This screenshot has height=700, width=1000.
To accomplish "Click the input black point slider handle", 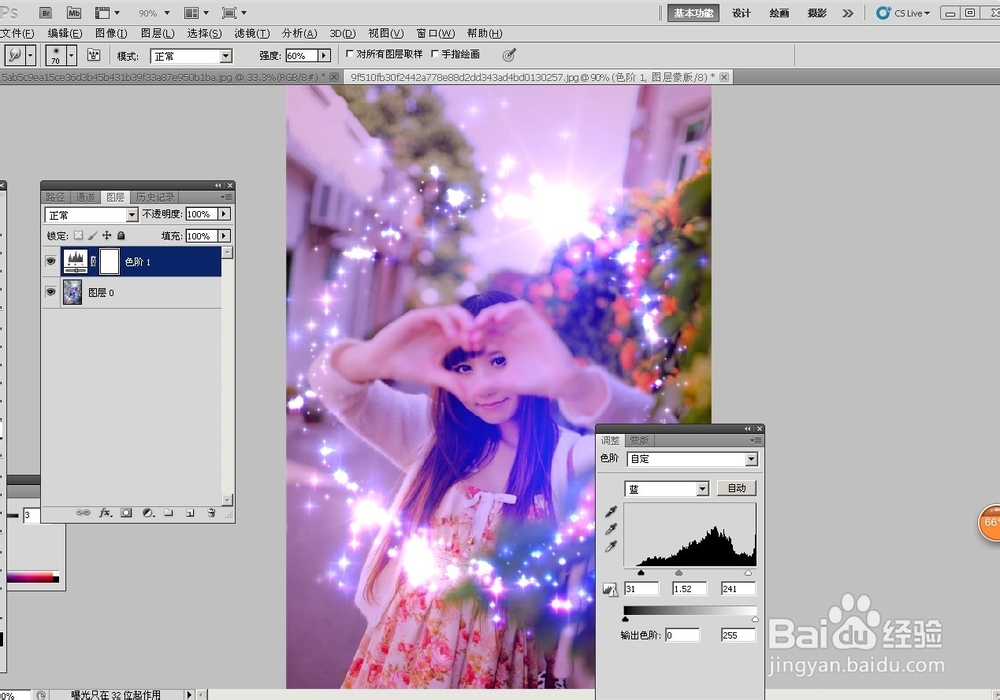I will click(640, 572).
